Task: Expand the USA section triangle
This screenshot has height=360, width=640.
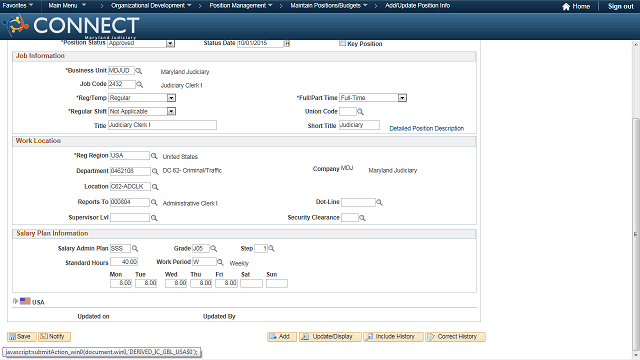Action: point(16,301)
